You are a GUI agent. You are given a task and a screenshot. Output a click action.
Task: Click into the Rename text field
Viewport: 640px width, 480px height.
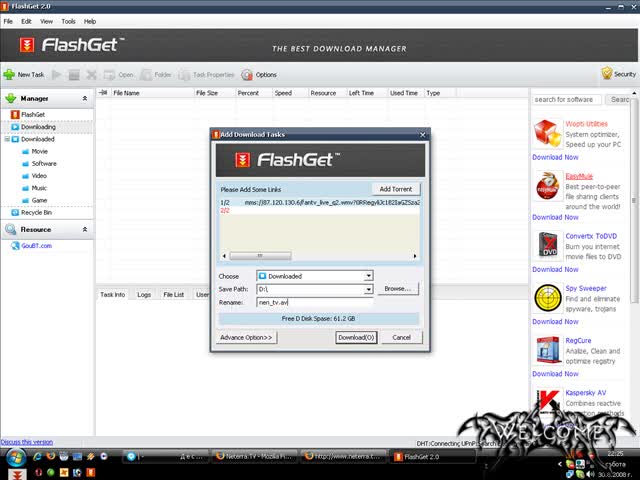(315, 302)
